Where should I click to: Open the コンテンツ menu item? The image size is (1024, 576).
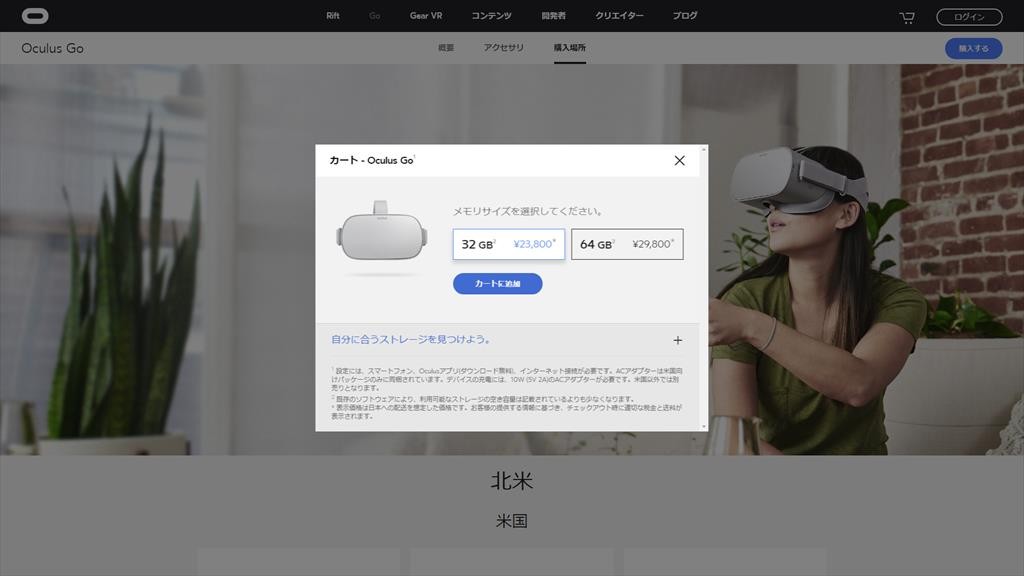[x=492, y=16]
